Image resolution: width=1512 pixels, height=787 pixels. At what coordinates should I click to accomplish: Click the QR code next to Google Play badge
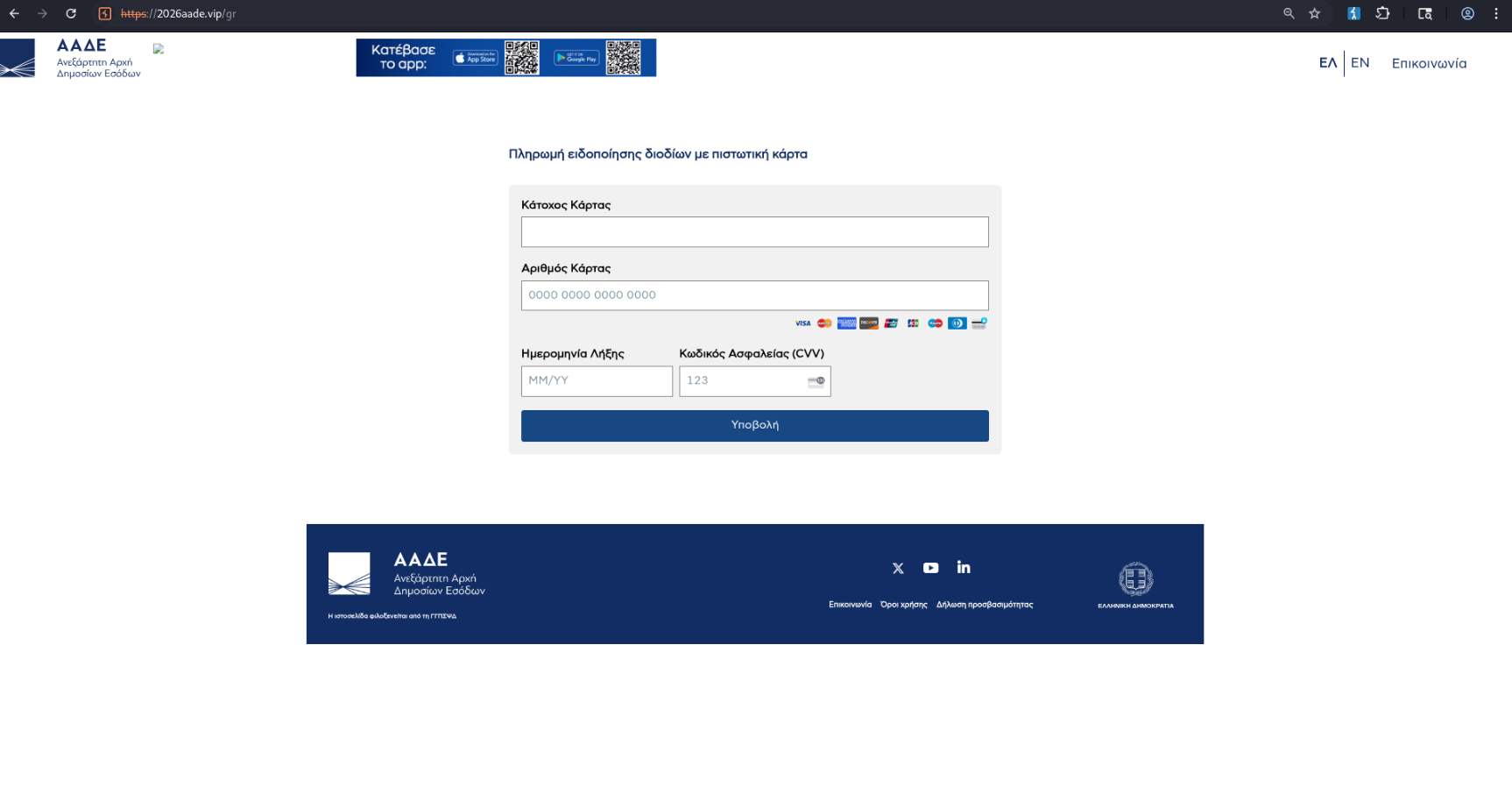click(x=623, y=58)
